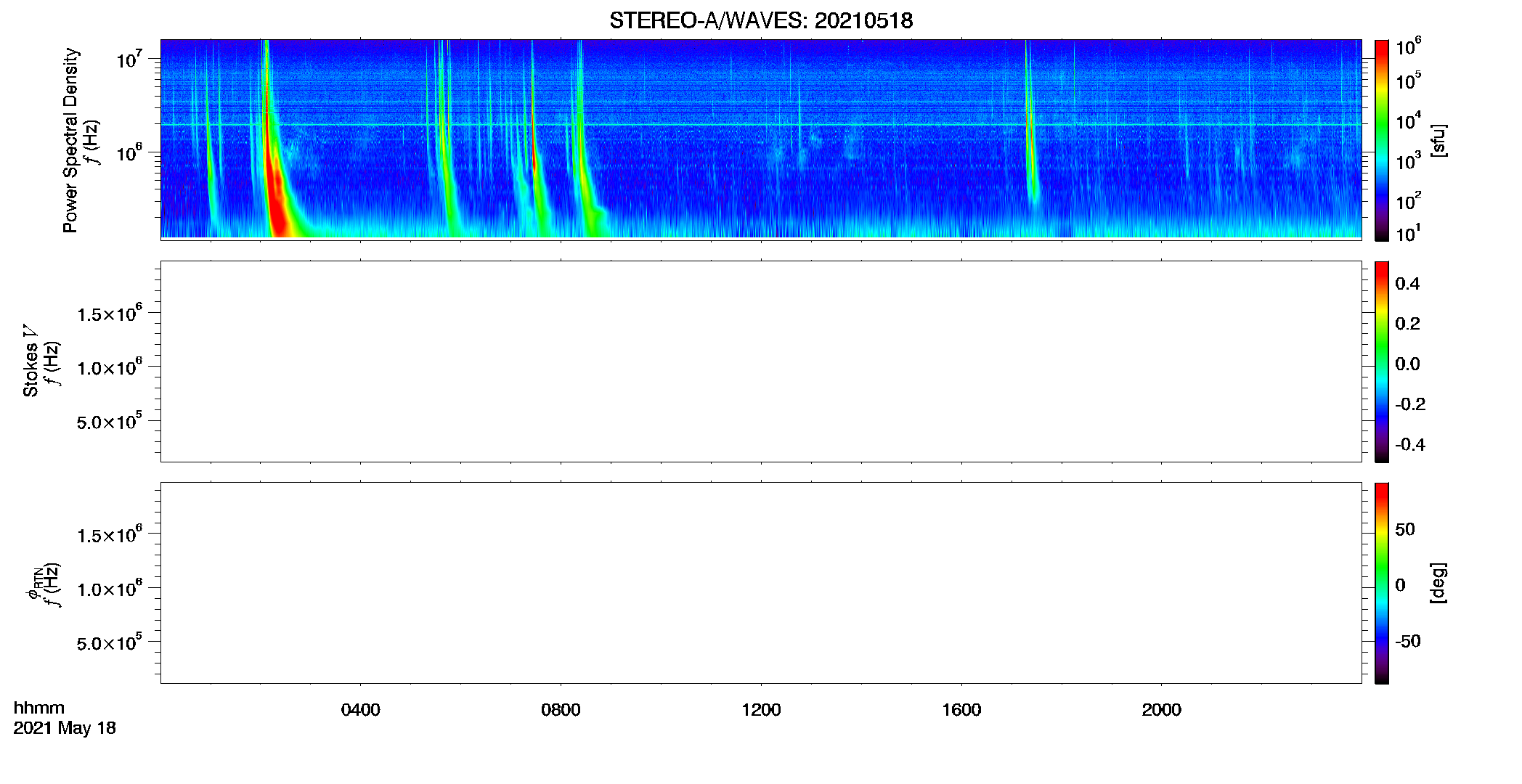Click the Stokes V axis label
Image resolution: width=1522 pixels, height=784 pixels.
(30, 361)
